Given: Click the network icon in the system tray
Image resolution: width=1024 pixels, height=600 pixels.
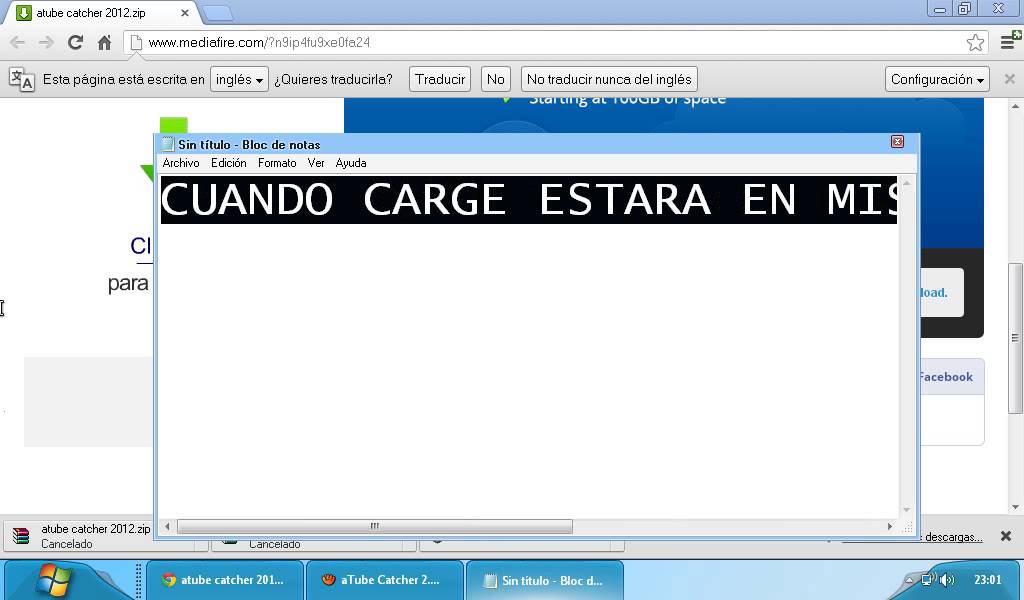Looking at the screenshot, I should coord(928,580).
